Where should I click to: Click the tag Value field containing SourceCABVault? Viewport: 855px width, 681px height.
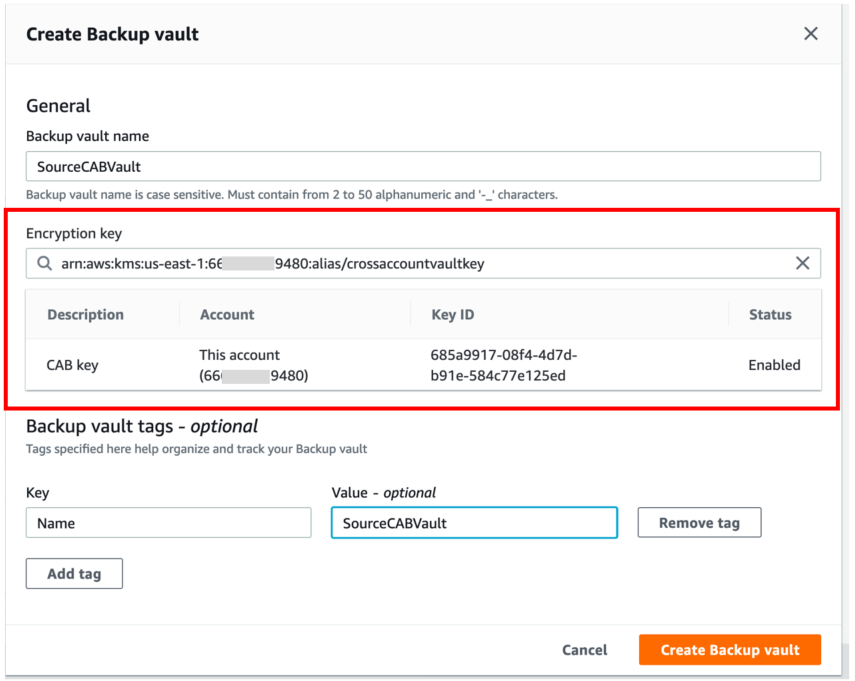pyautogui.click(x=474, y=522)
